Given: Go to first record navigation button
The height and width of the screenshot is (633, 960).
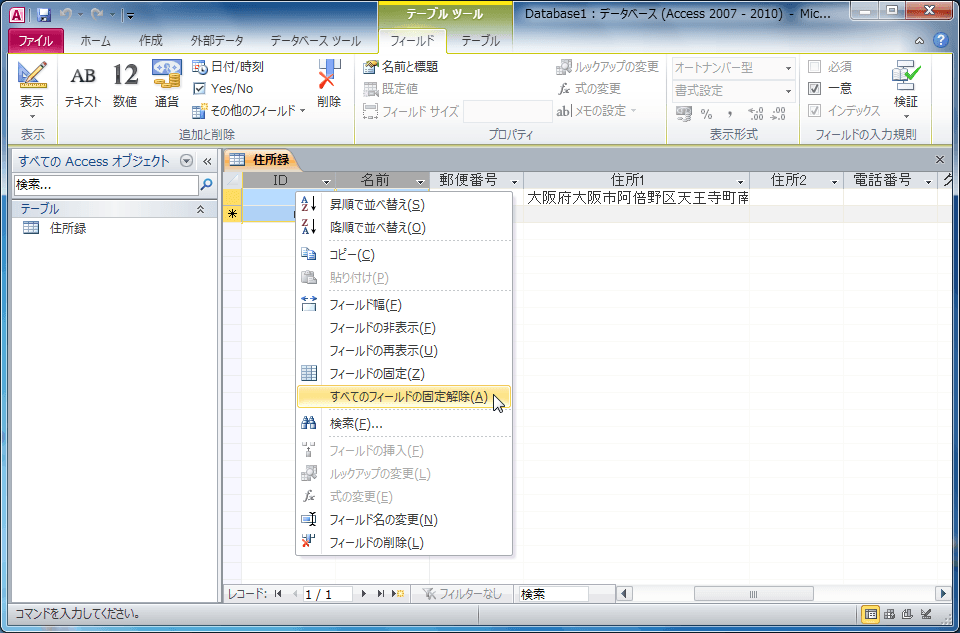Looking at the screenshot, I should (x=279, y=594).
